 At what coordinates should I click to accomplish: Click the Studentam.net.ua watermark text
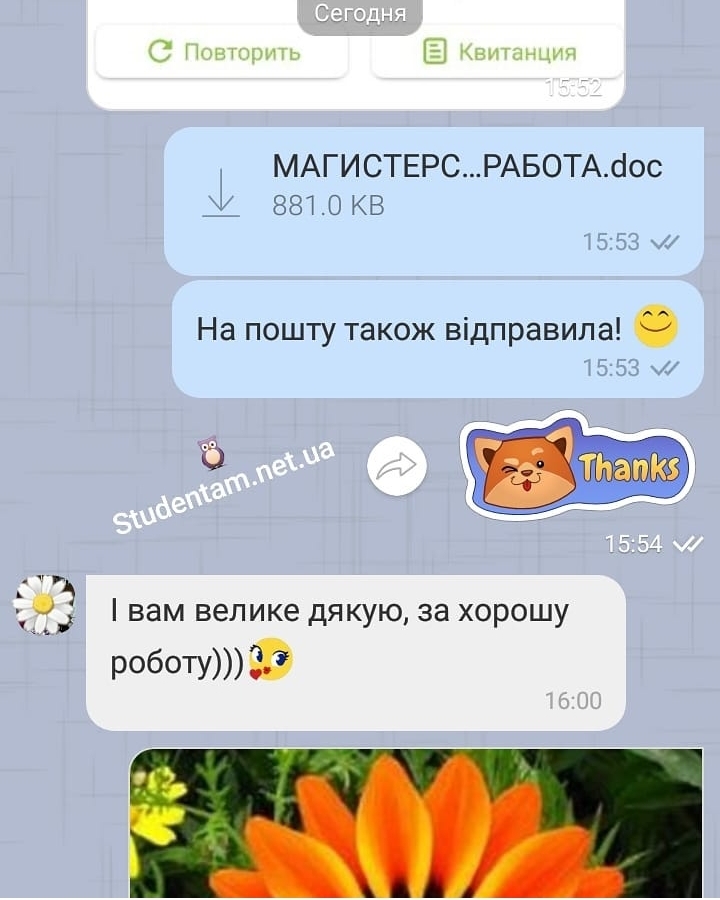(x=224, y=487)
